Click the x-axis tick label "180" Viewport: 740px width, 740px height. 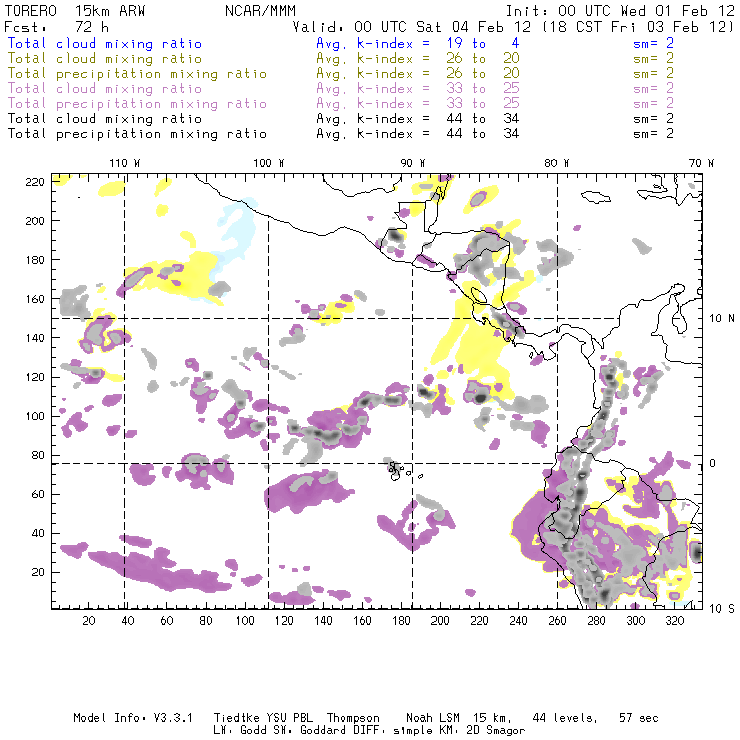click(401, 621)
